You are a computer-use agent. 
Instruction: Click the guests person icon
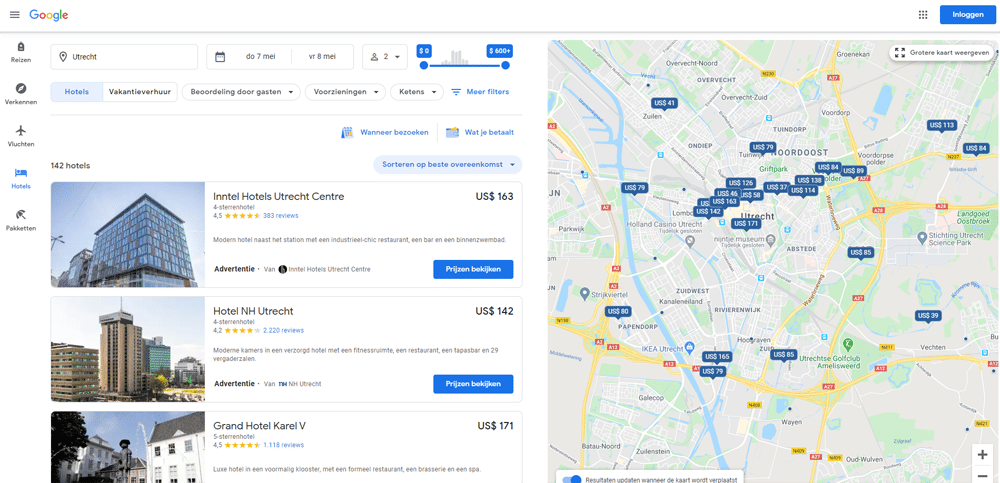(x=374, y=57)
